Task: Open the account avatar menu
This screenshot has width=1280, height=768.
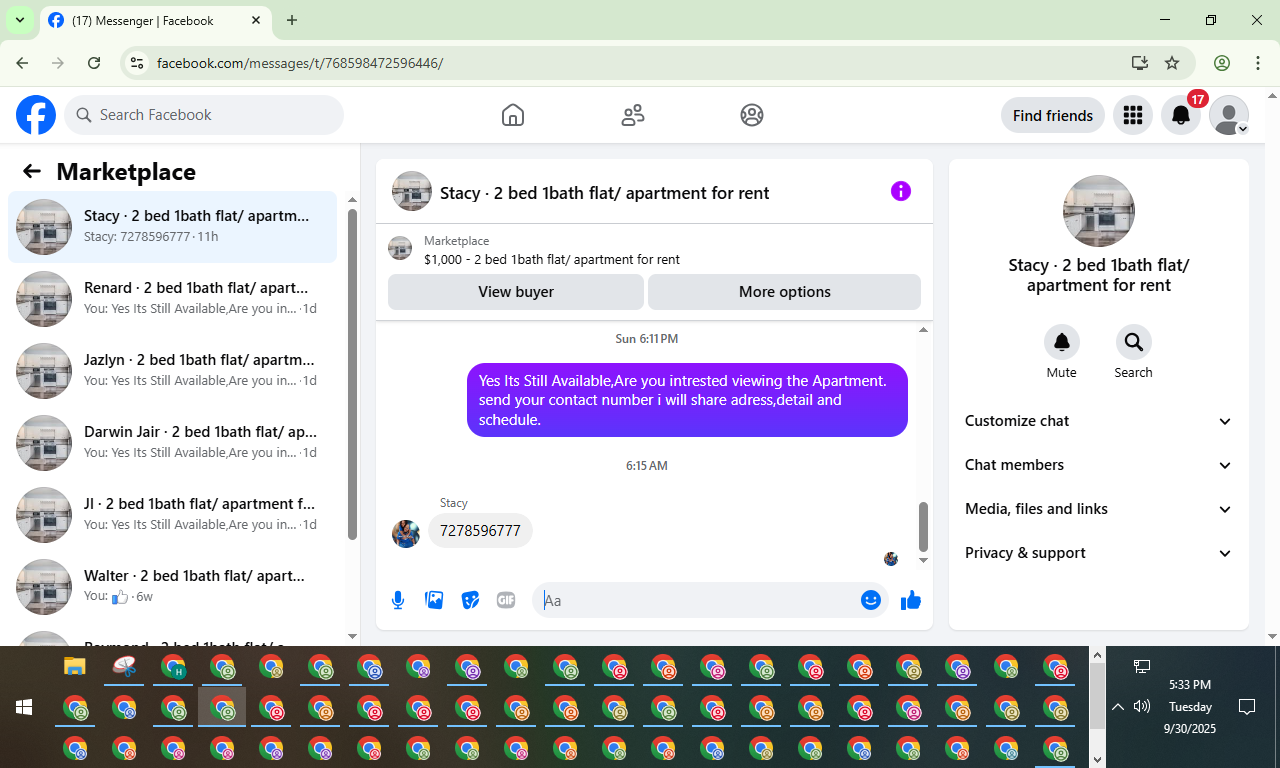Action: [x=1229, y=115]
